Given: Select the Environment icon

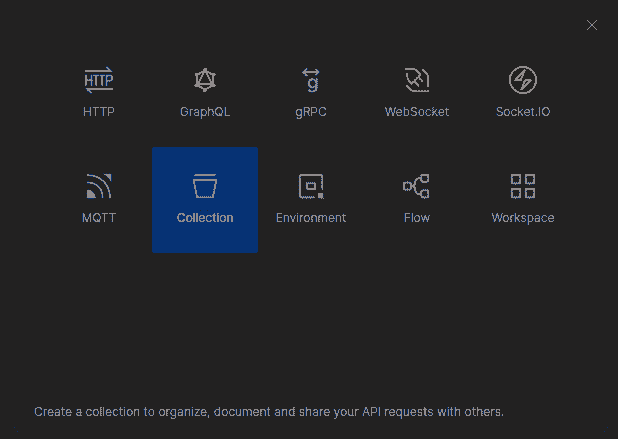Looking at the screenshot, I should tap(311, 186).
